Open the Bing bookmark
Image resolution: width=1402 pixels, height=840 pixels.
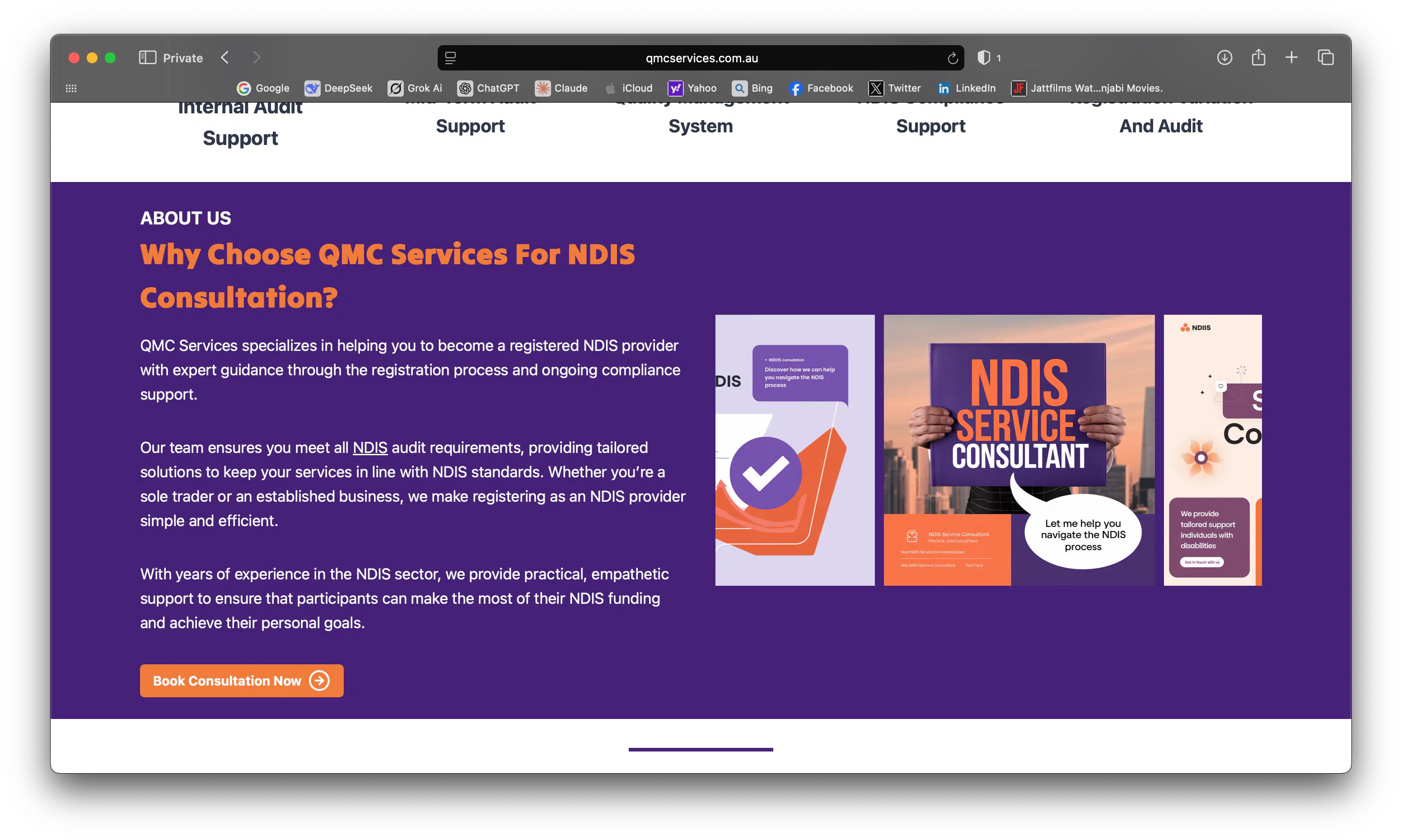pyautogui.click(x=752, y=89)
